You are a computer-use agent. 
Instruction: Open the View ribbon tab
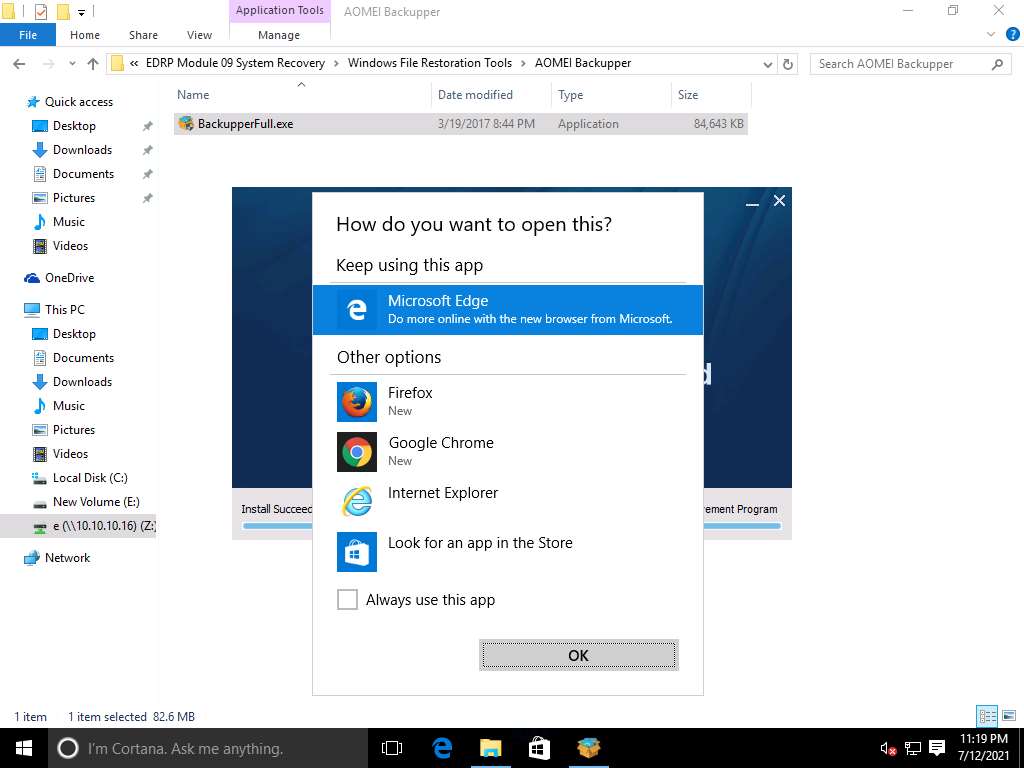199,35
